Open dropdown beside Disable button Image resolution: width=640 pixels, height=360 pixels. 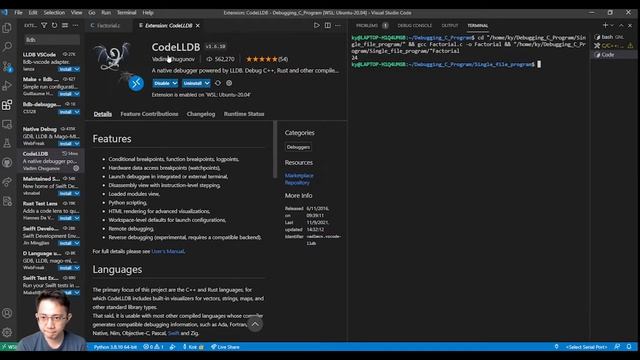(x=175, y=83)
